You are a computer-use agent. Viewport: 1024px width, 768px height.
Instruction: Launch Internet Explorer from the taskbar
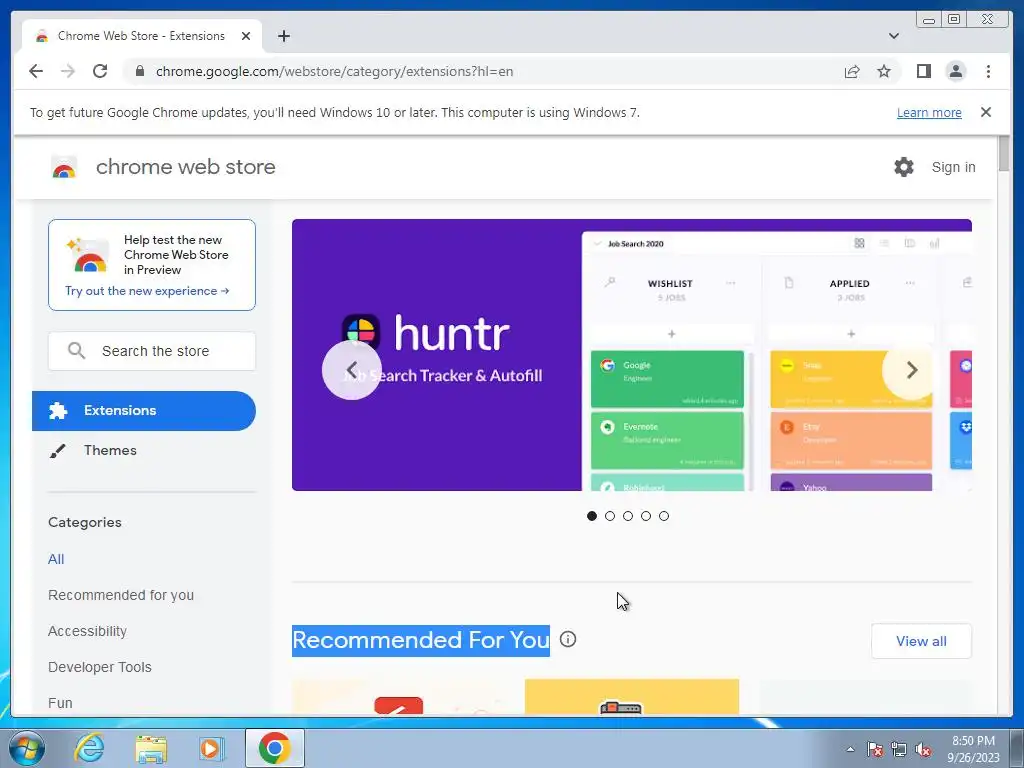pos(89,748)
